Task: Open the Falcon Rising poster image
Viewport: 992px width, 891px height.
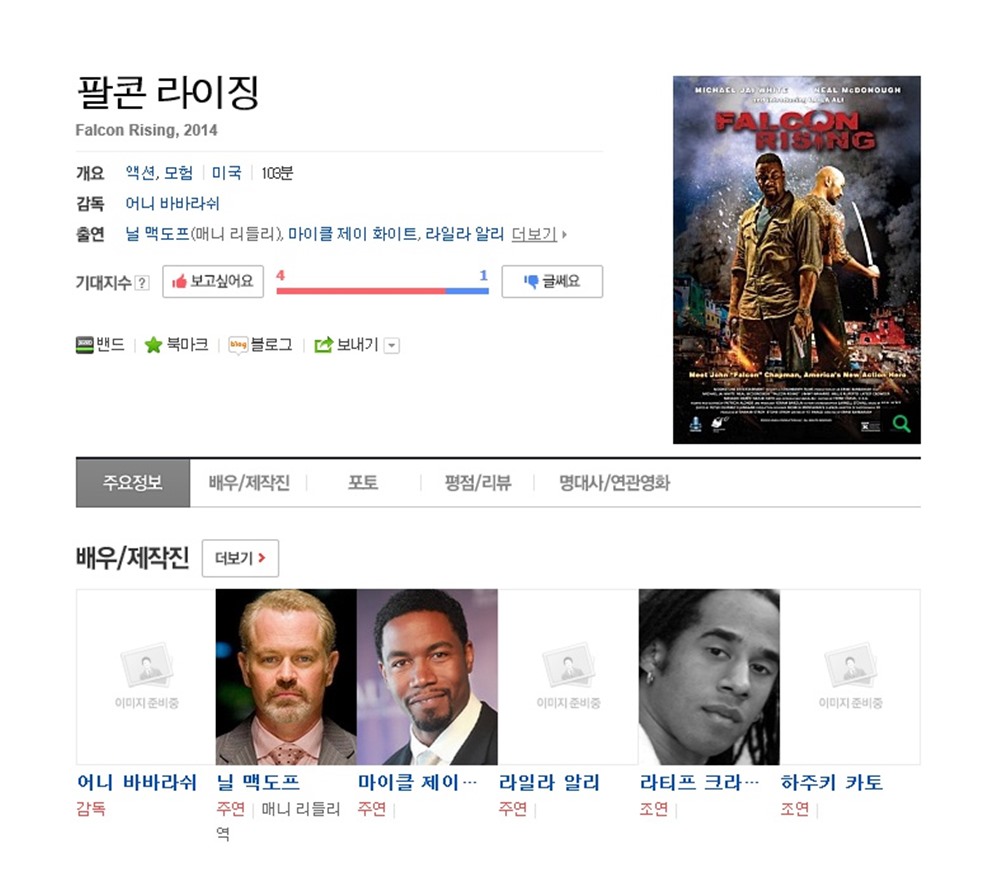Action: pos(797,259)
